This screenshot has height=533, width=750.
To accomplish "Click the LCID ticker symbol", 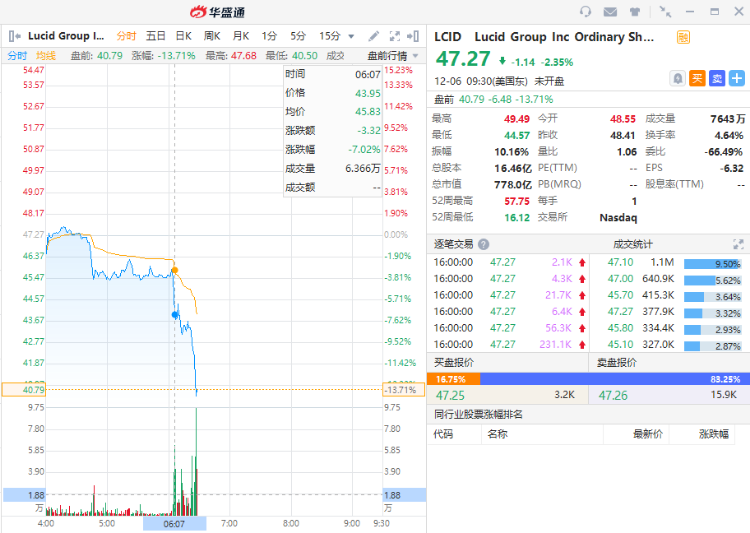I will click(448, 37).
